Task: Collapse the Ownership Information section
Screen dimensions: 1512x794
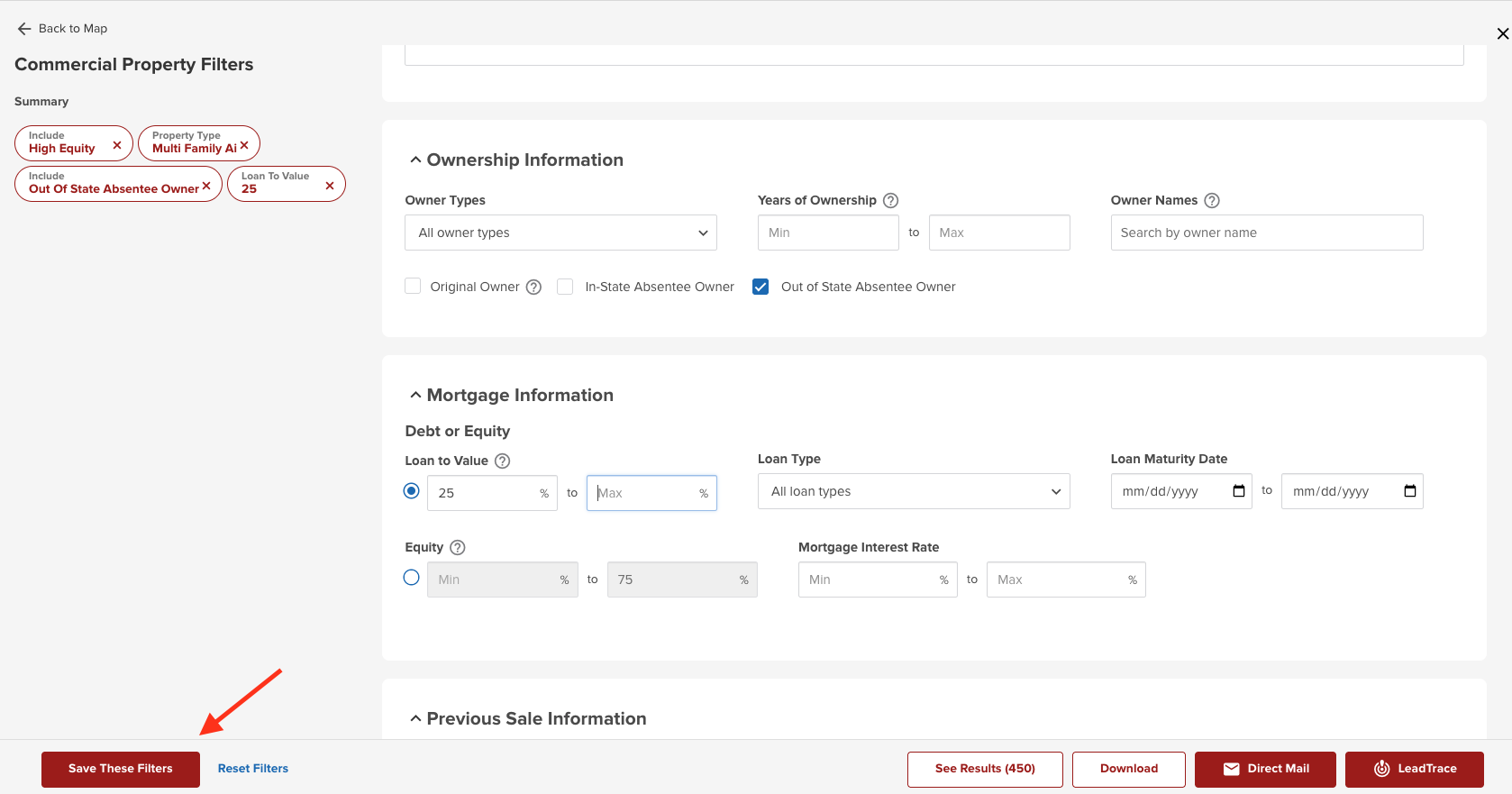Action: tap(415, 160)
